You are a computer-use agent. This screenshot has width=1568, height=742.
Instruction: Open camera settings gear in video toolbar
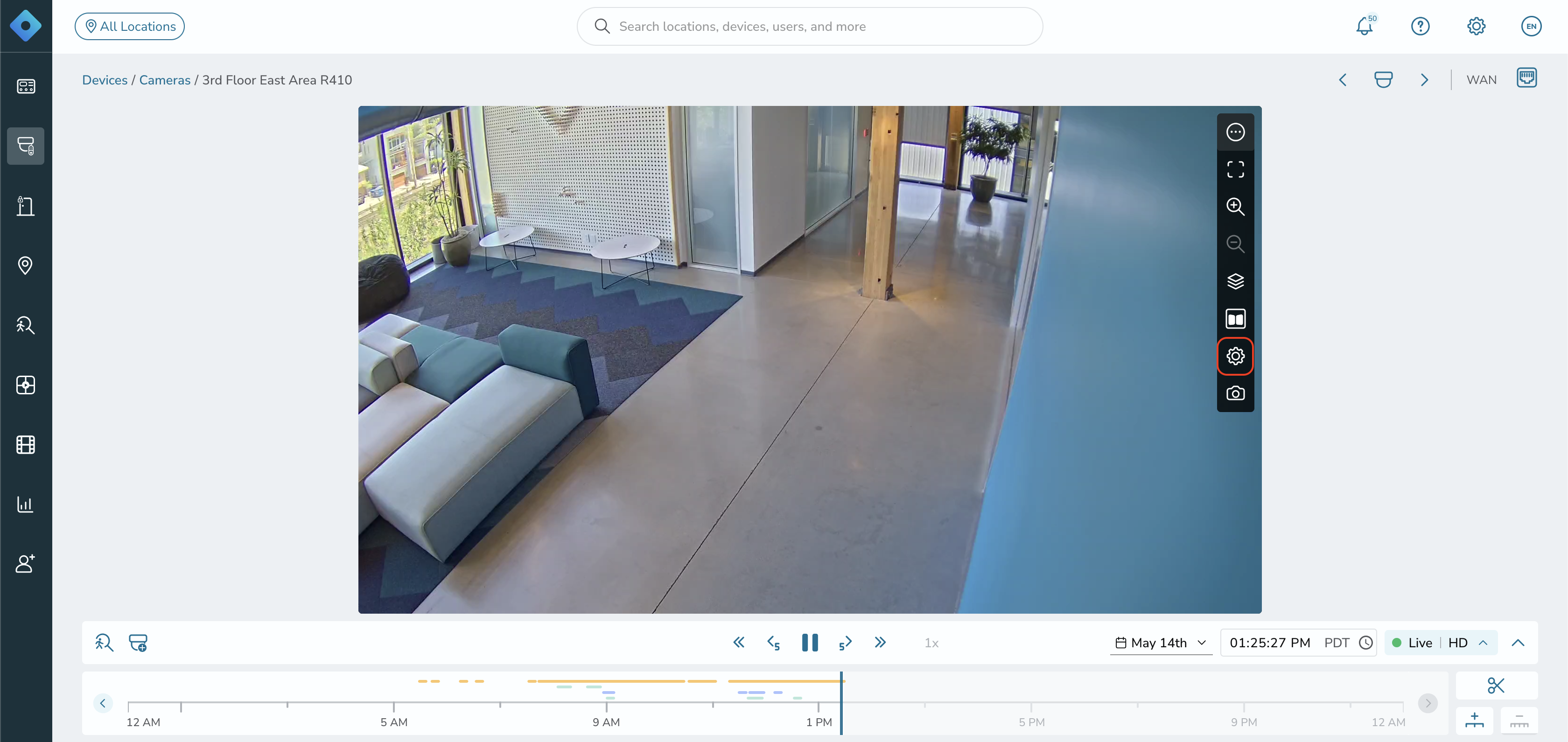click(x=1235, y=356)
